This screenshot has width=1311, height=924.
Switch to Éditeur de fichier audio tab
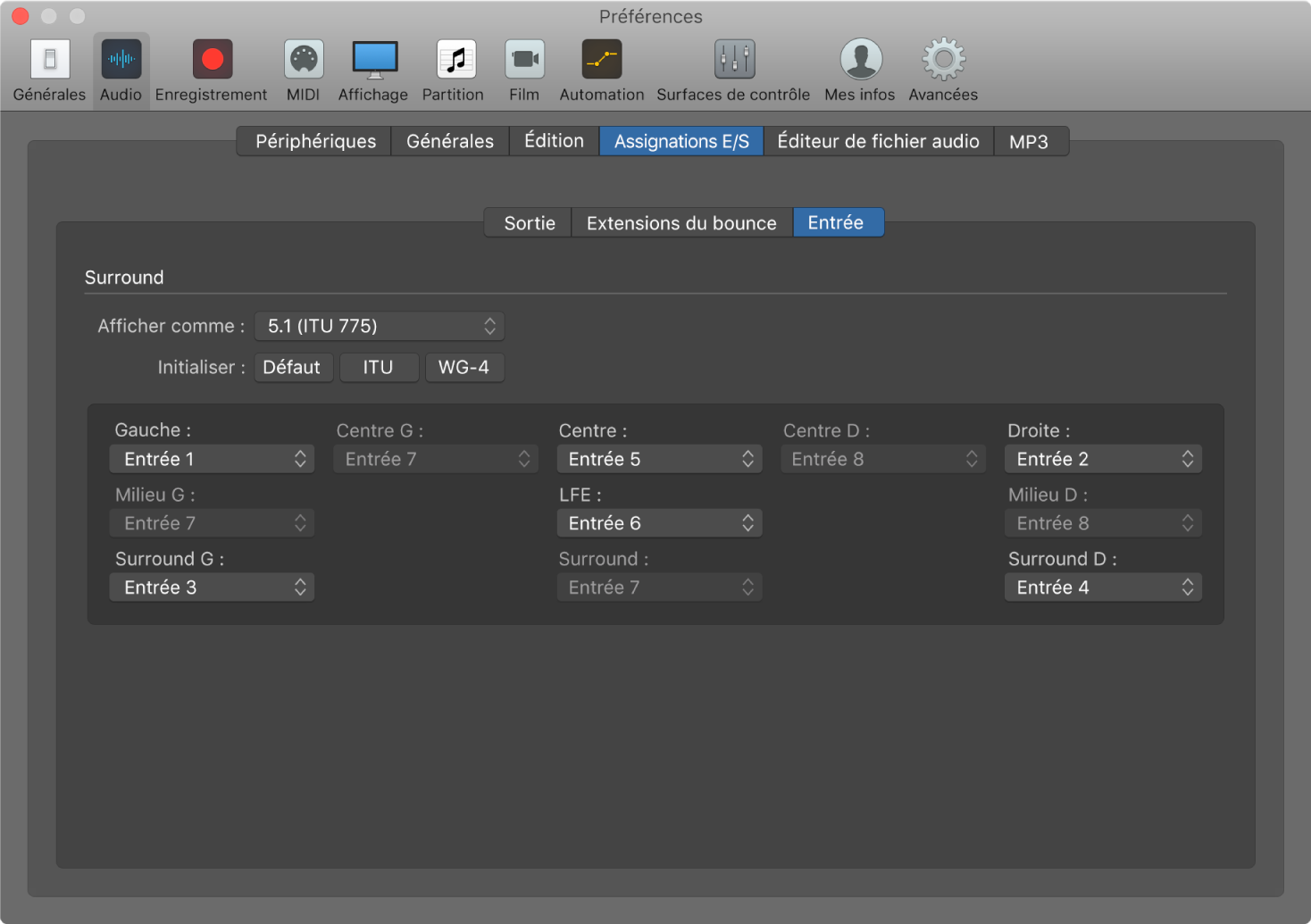click(878, 141)
